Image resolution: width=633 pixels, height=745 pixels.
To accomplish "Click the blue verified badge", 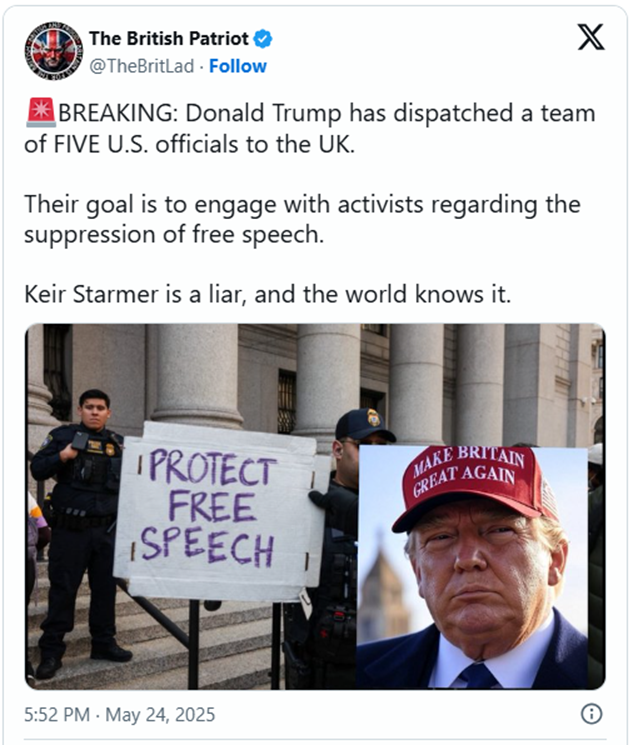I will point(263,38).
